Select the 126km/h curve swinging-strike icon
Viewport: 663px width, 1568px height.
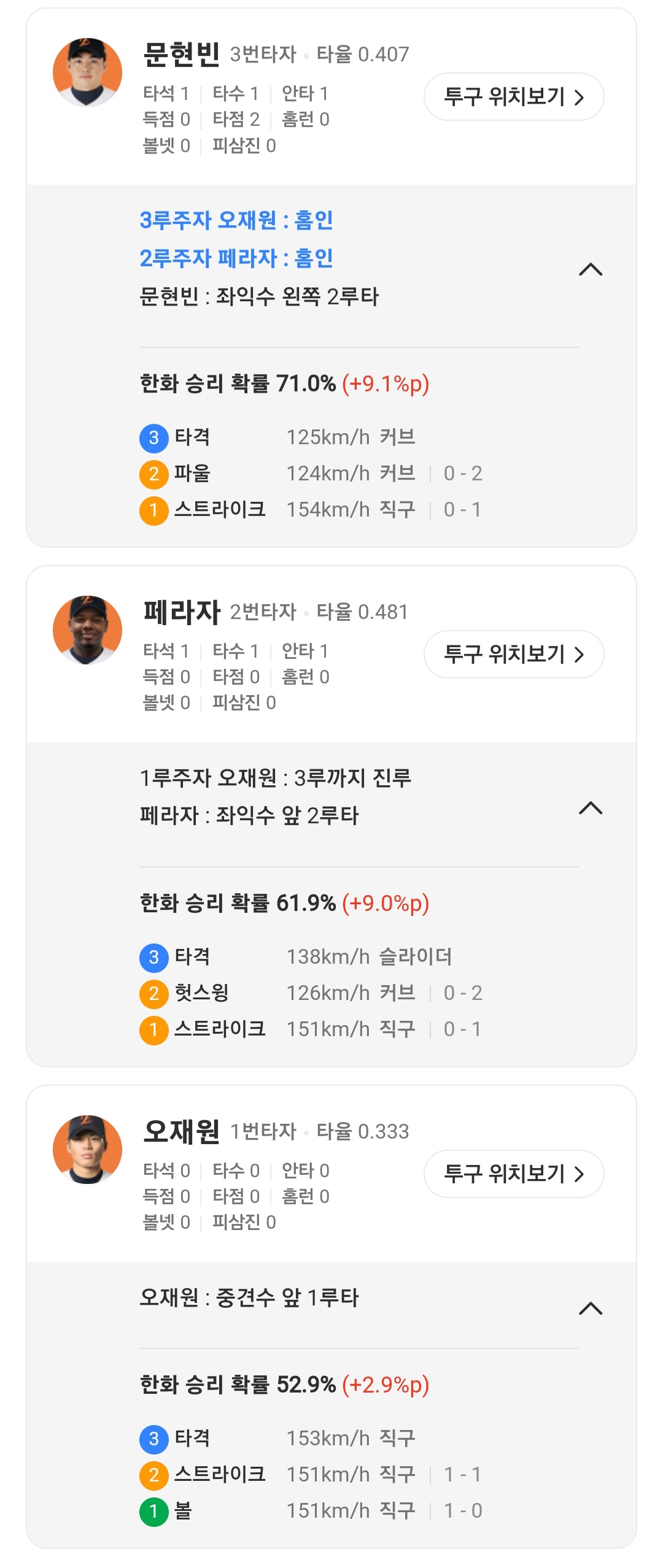pos(154,994)
